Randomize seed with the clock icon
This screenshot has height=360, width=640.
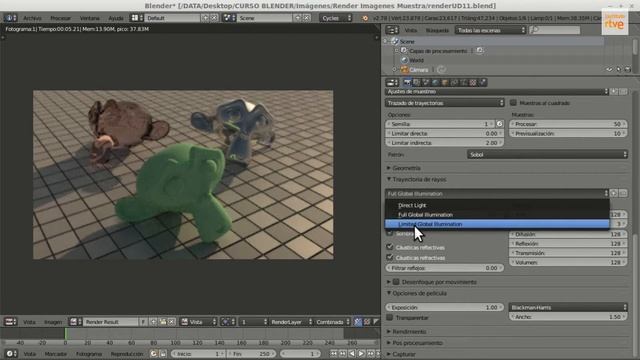click(499, 124)
